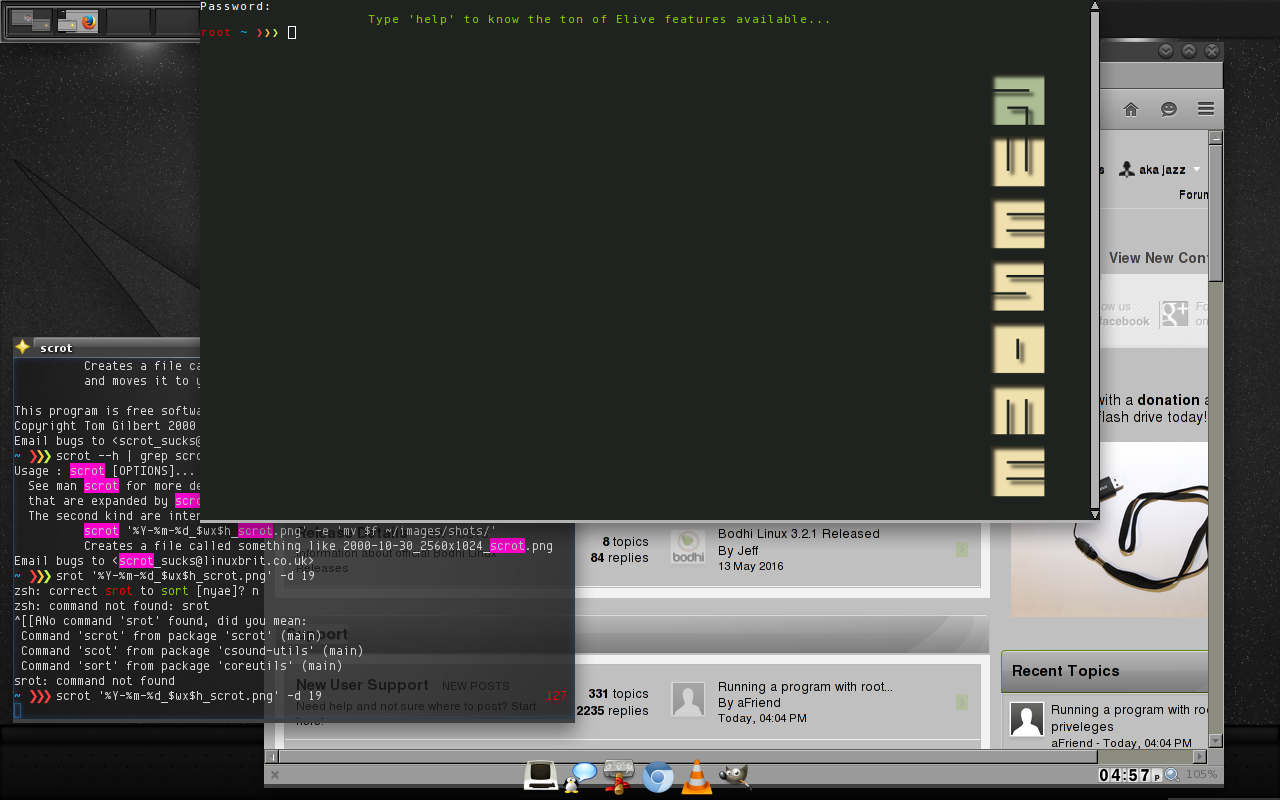The height and width of the screenshot is (800, 1280).
Task: Open the Firefox home page button
Action: pos(1131,109)
